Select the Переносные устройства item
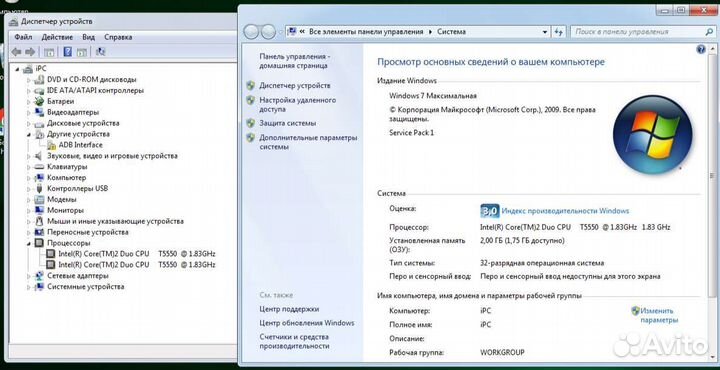The image size is (720, 370). coord(88,232)
